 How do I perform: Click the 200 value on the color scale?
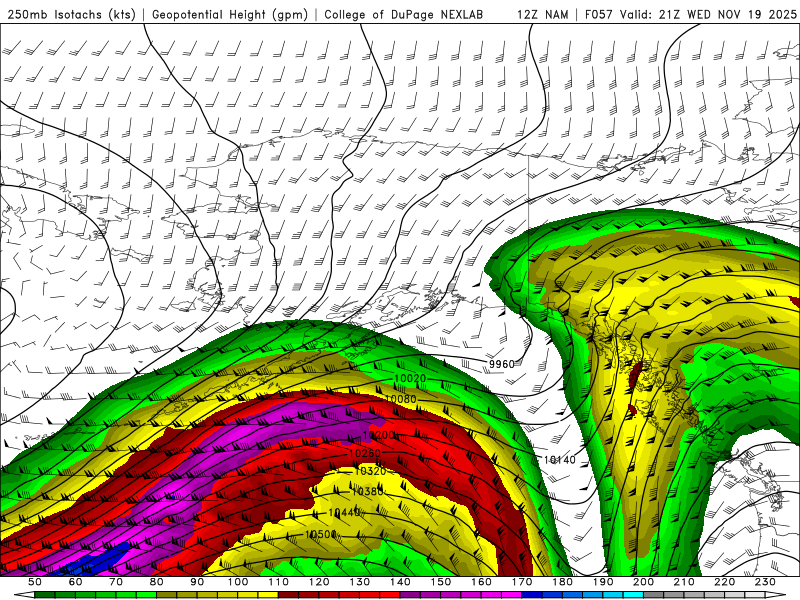643,582
